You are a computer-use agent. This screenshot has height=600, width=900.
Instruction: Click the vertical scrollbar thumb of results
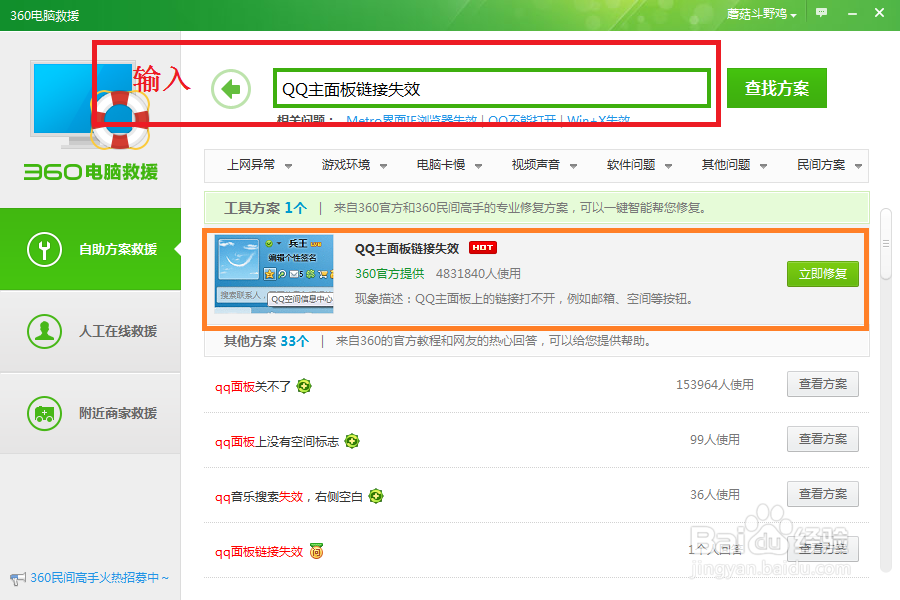pyautogui.click(x=886, y=244)
